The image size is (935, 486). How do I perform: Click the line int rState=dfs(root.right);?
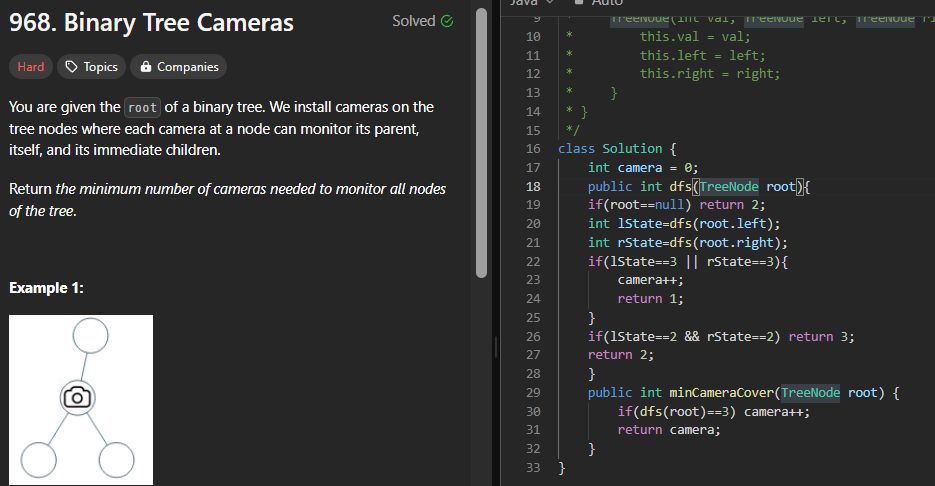[688, 243]
